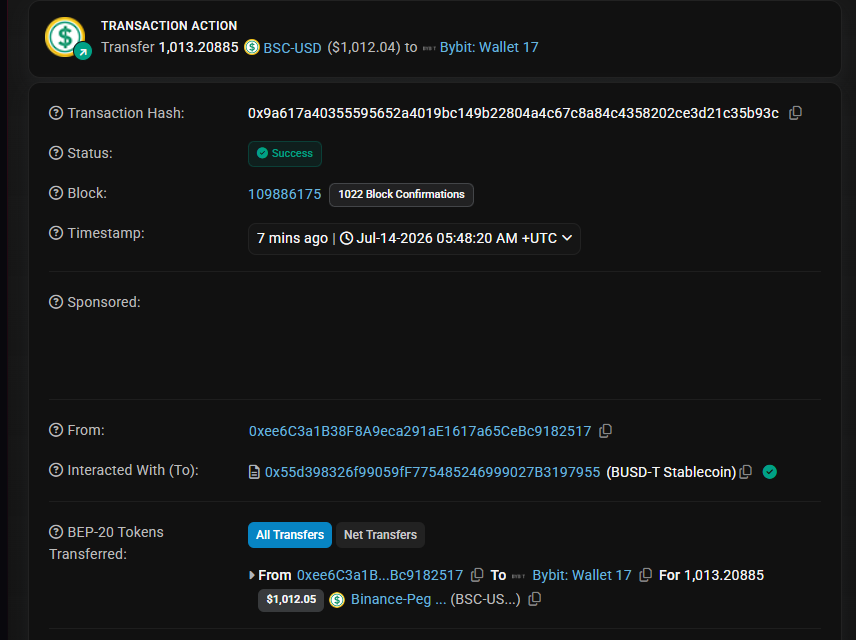The image size is (856, 640).
Task: Open contract address 0x55d398326f99059fF775485246999027B3197955
Action: (432, 472)
